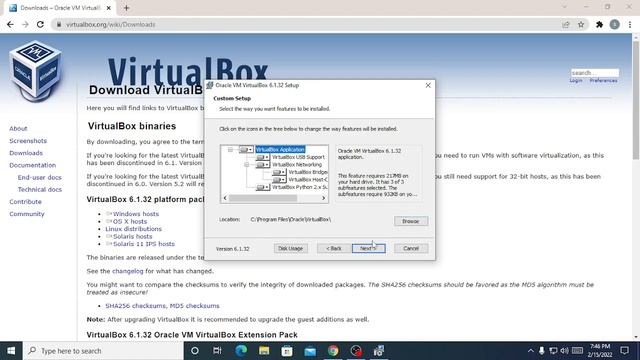The width and height of the screenshot is (640, 360).
Task: Launch Microsoft Edge from the taskbar
Action: [x=241, y=351]
